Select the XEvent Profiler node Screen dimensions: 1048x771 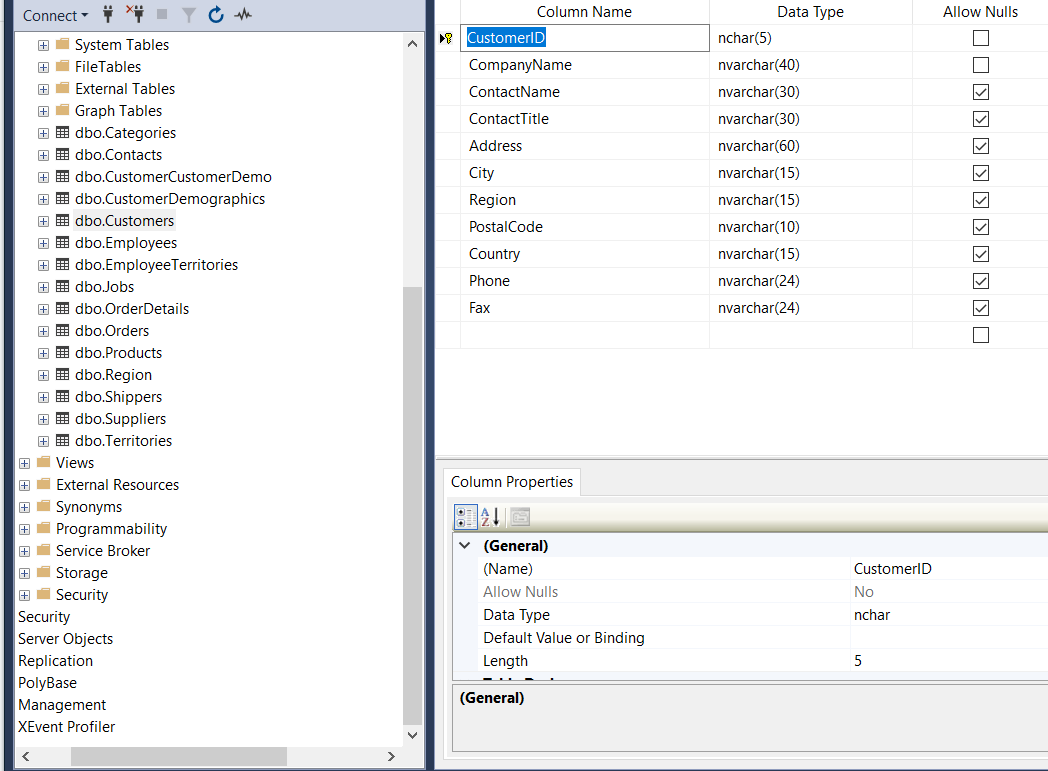pyautogui.click(x=66, y=727)
